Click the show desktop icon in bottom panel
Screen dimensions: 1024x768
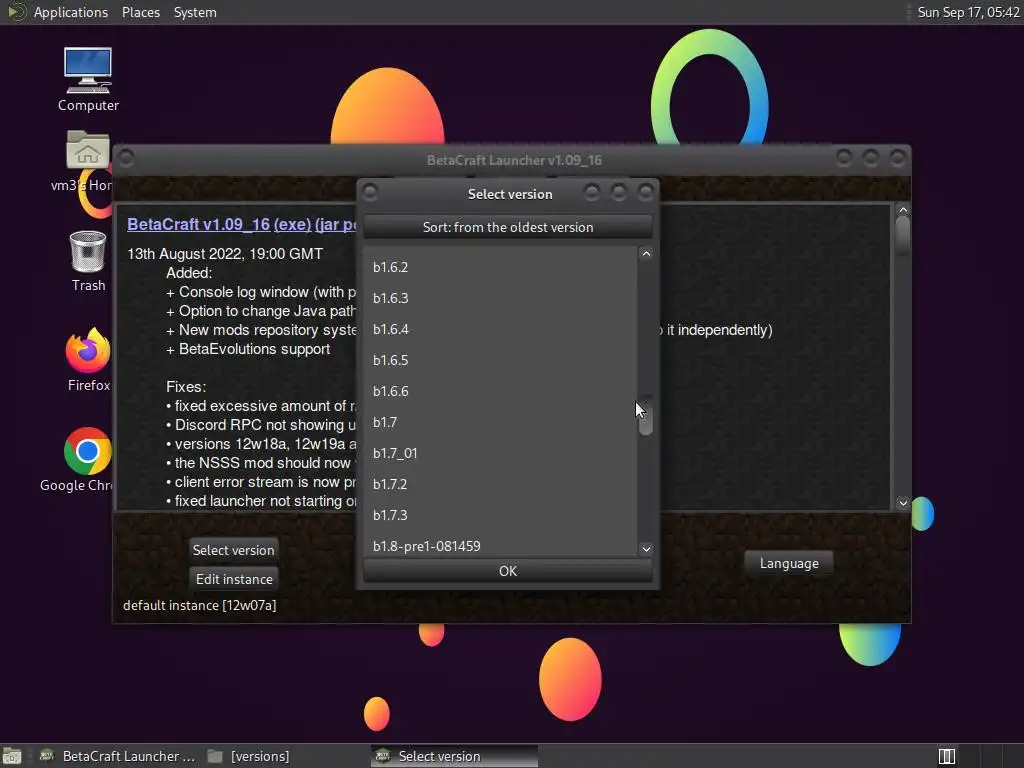pos(12,756)
